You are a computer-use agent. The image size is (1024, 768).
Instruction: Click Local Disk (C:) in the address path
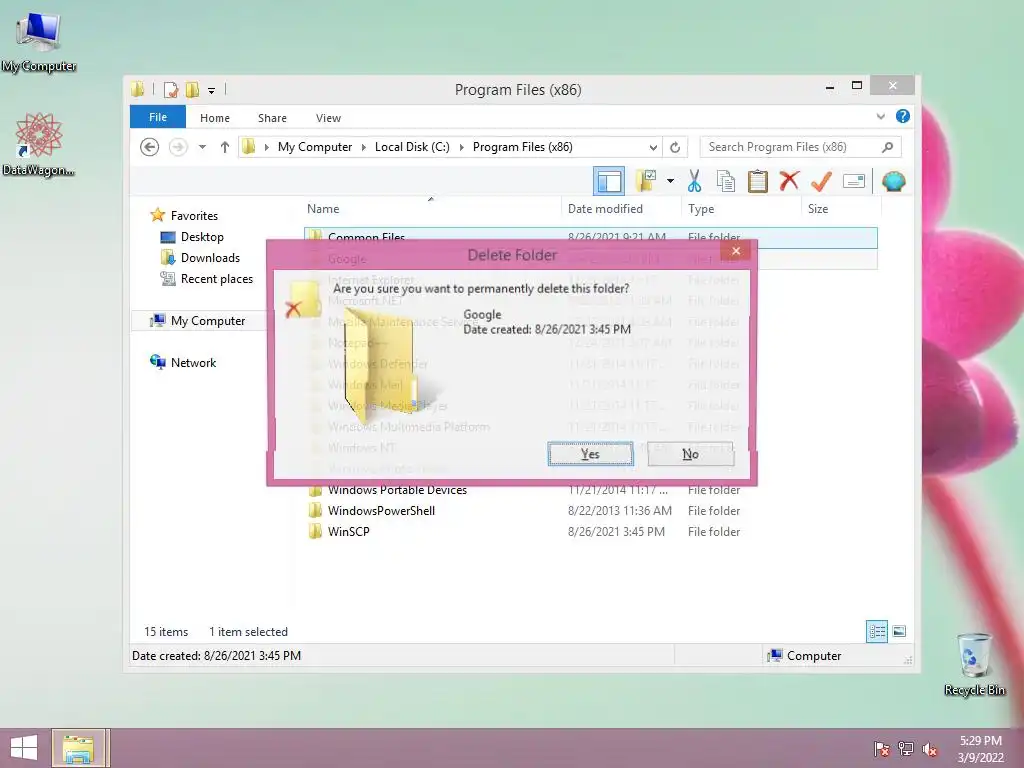point(412,147)
